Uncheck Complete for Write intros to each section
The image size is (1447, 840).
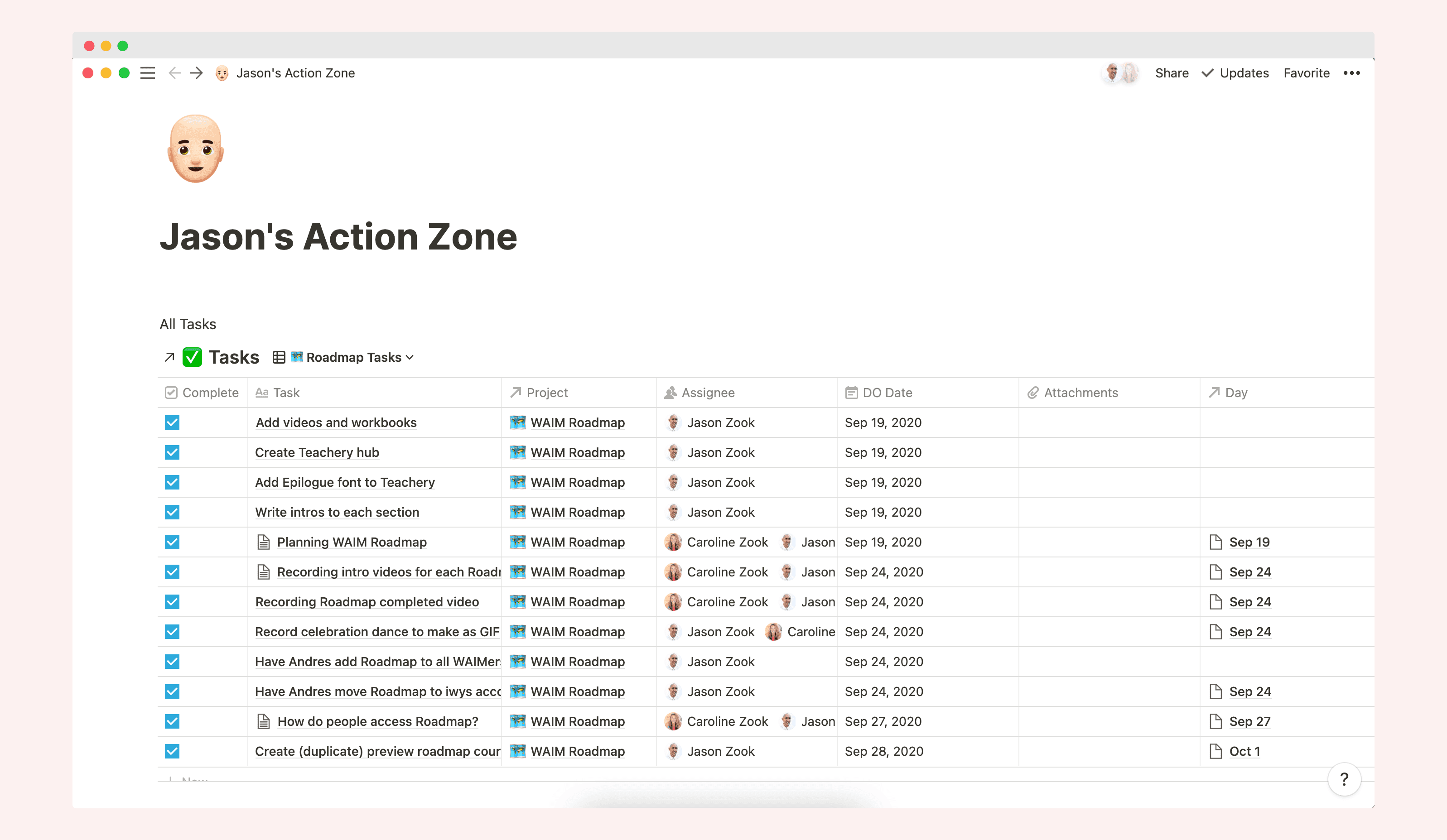tap(171, 512)
